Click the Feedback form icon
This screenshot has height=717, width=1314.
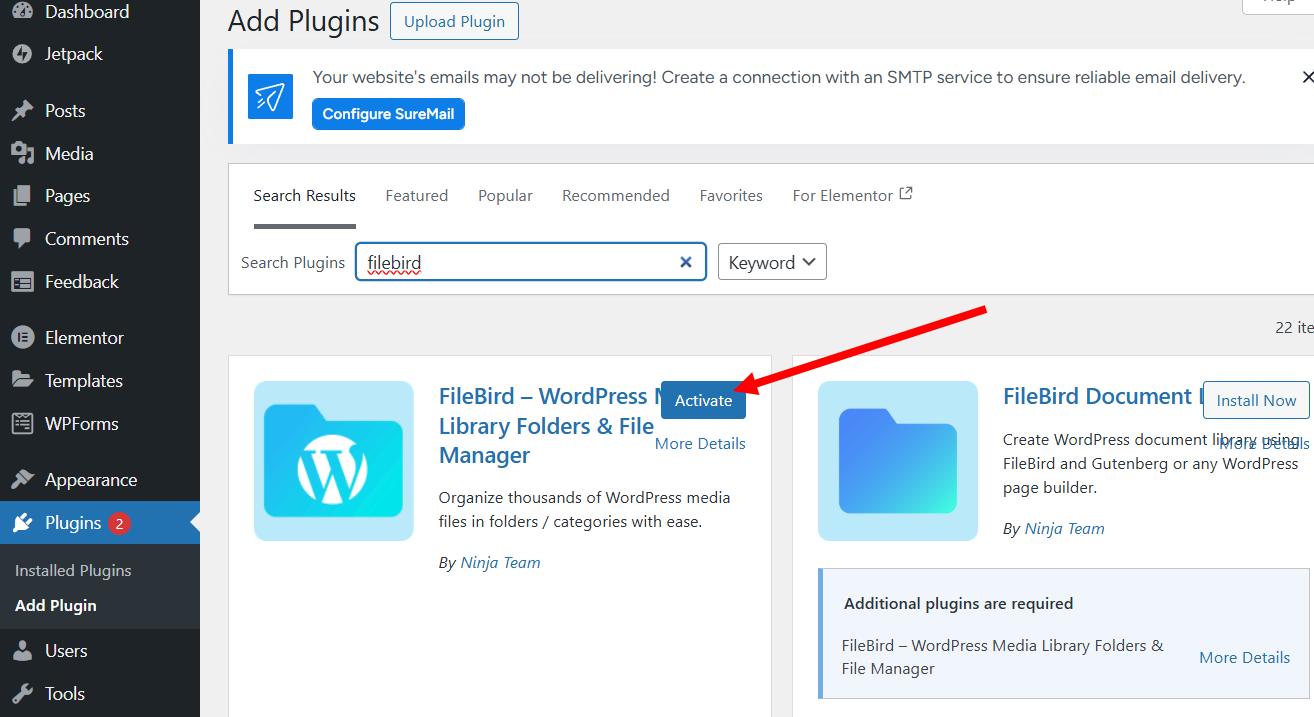tap(22, 282)
